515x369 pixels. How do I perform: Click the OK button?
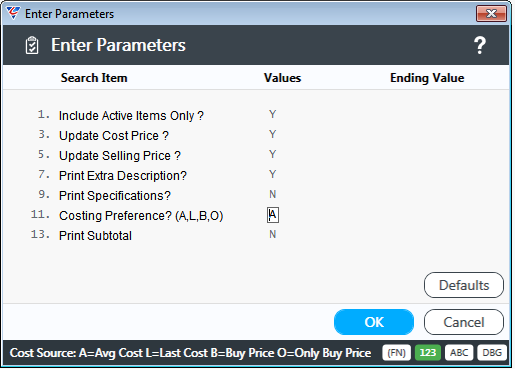click(374, 322)
